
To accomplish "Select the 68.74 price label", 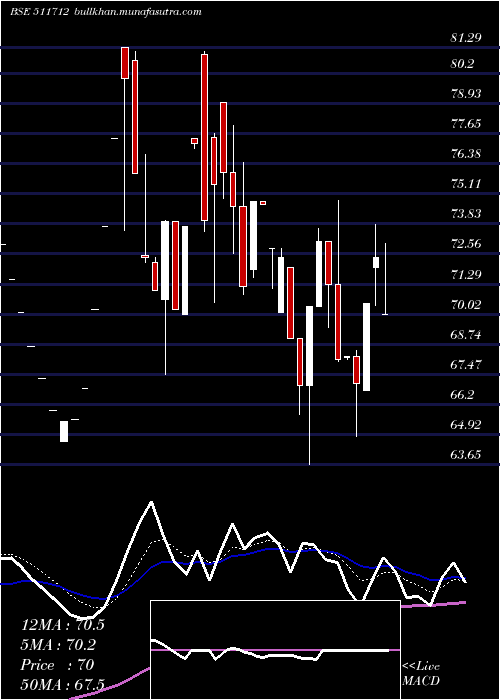I will (x=466, y=335).
